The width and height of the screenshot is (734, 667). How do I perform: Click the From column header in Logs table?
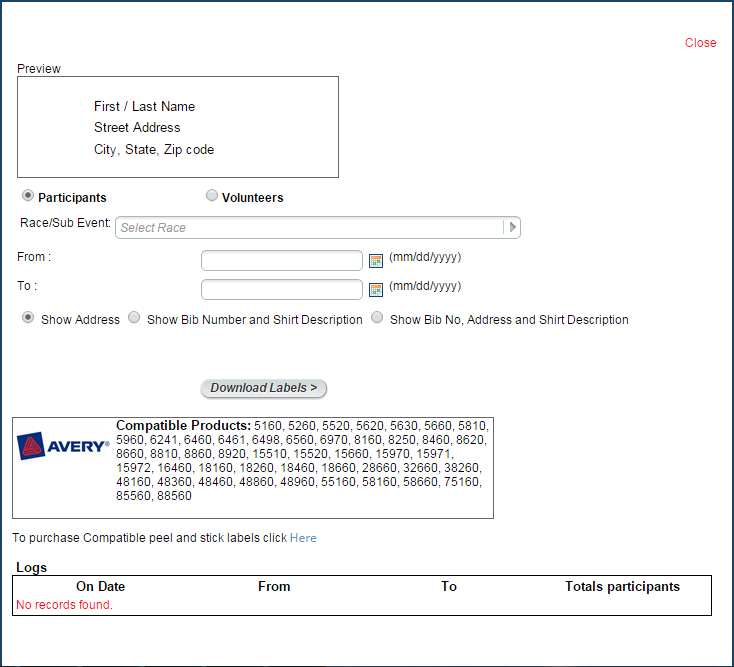point(274,587)
